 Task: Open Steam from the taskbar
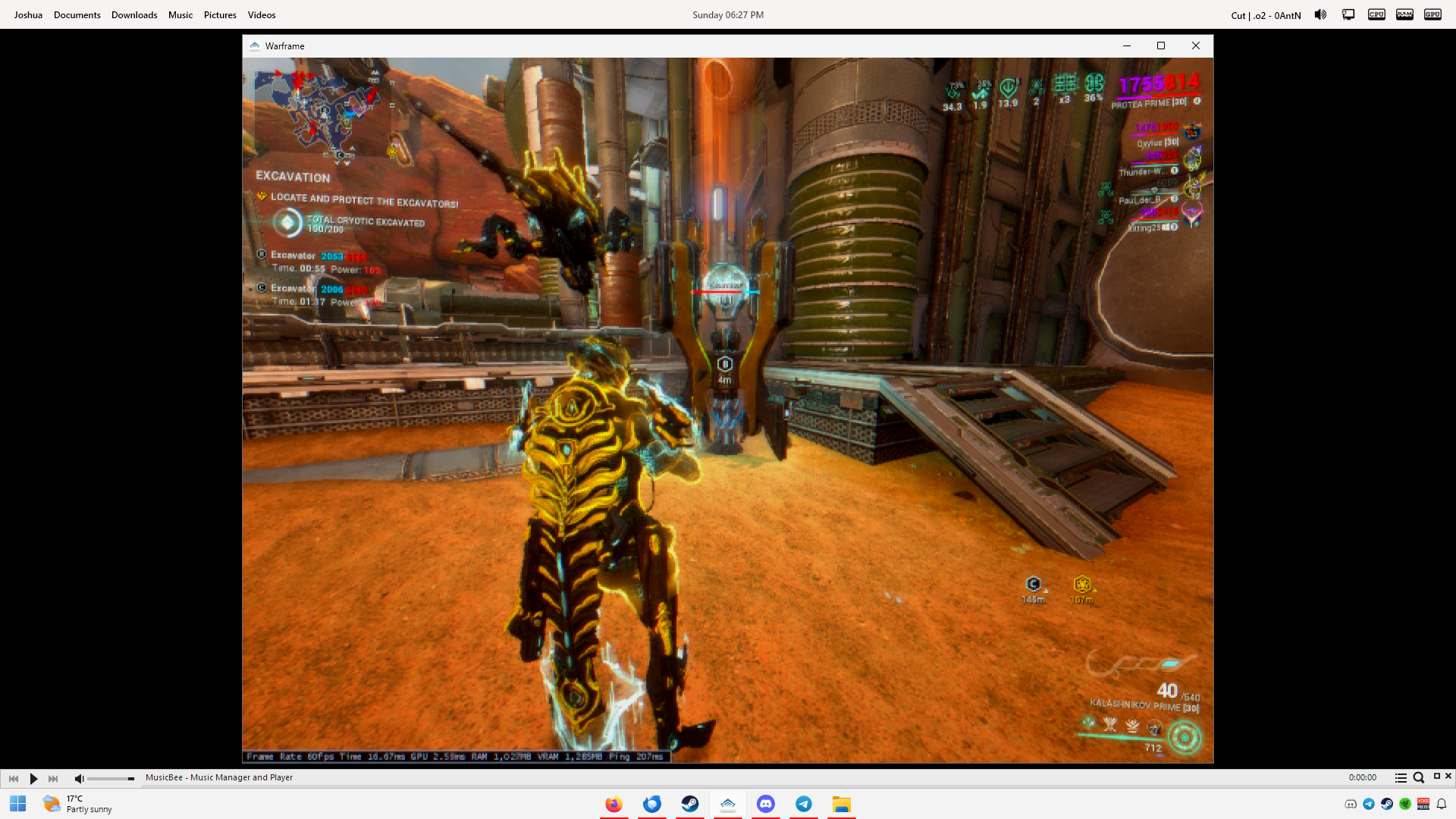point(690,804)
